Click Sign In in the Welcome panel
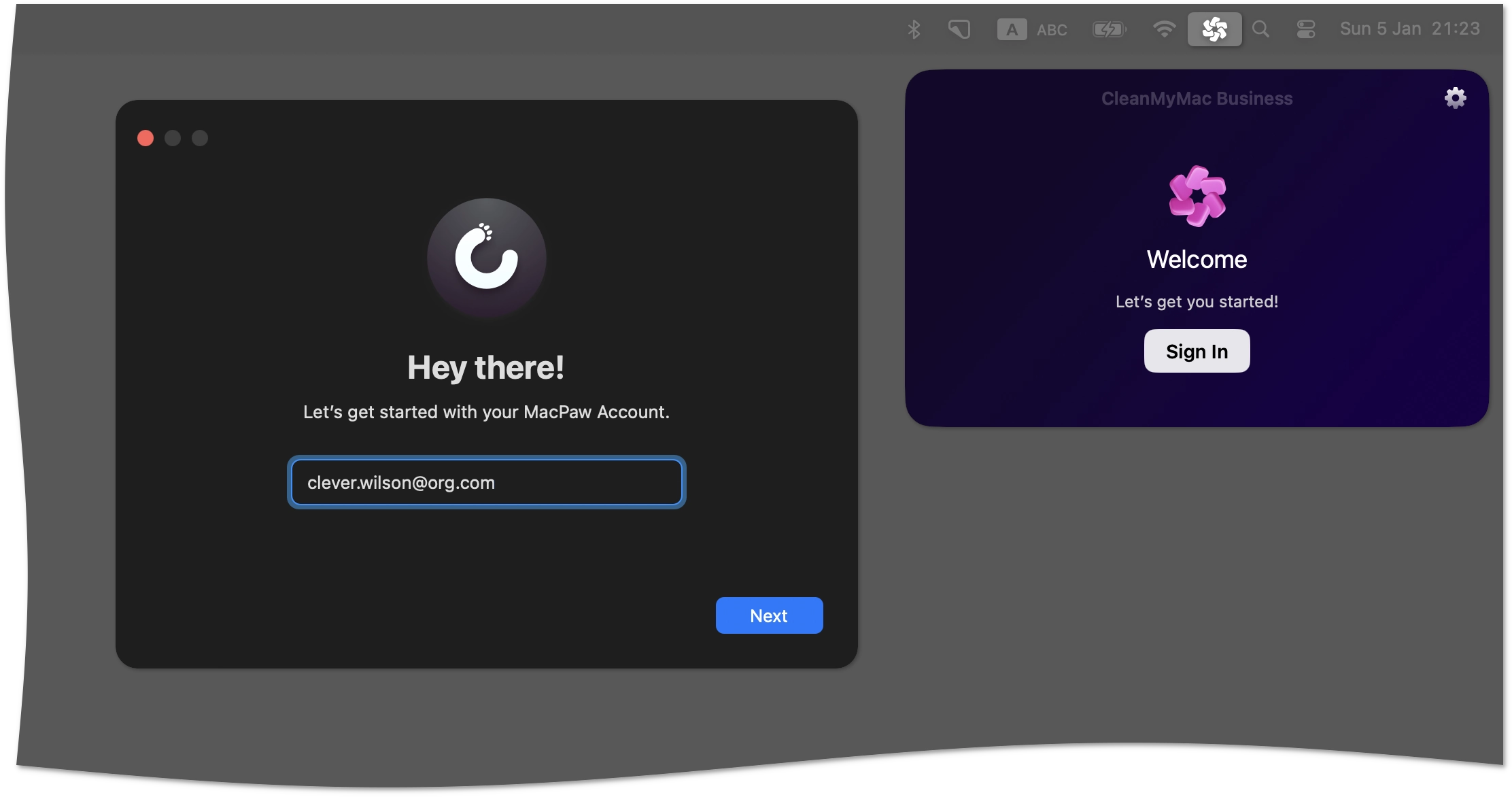 point(1197,351)
